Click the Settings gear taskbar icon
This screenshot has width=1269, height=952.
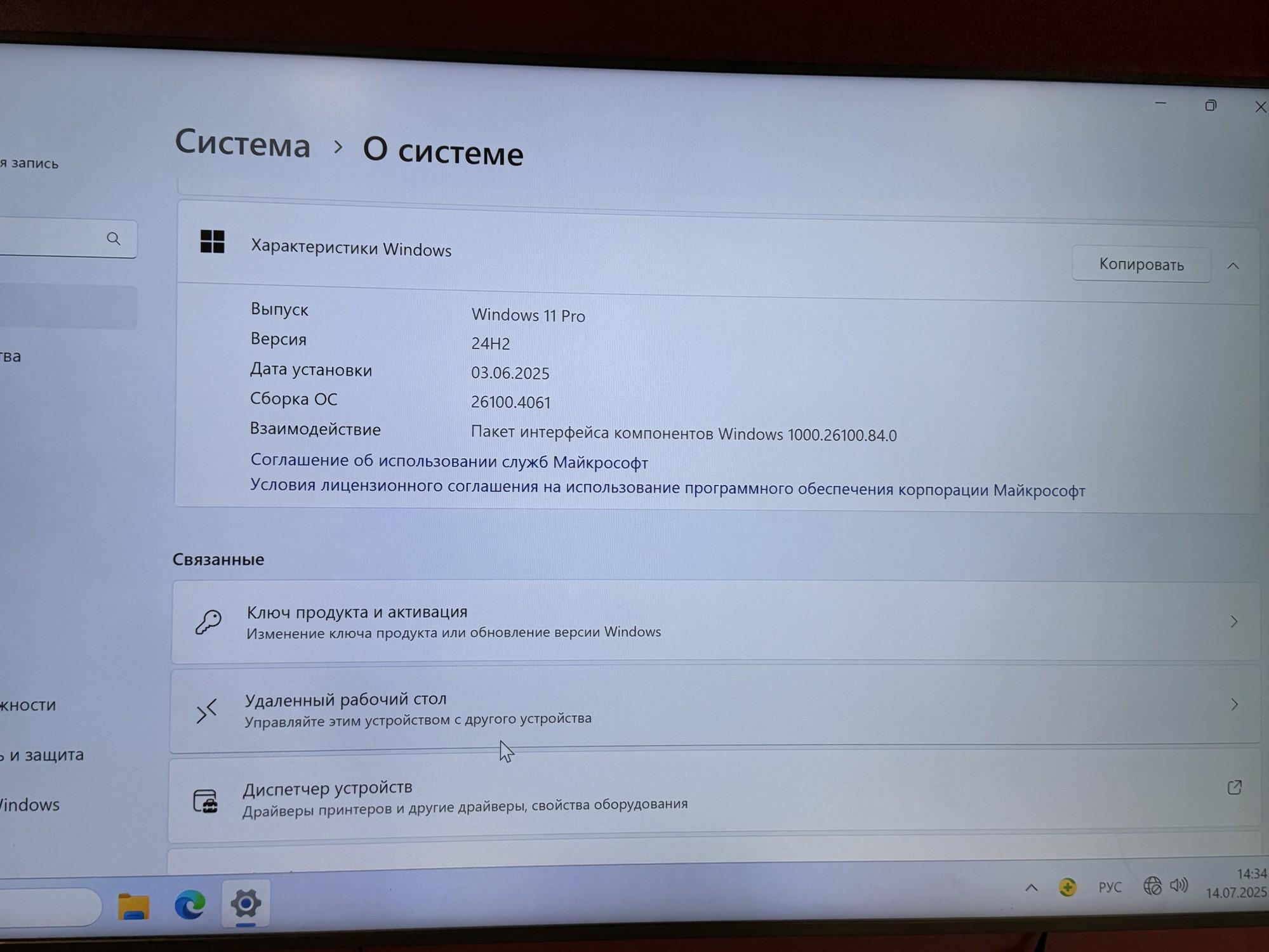pos(246,903)
